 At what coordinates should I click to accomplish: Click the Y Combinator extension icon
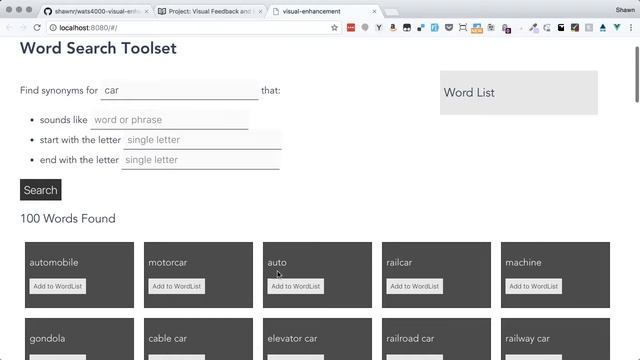379,28
